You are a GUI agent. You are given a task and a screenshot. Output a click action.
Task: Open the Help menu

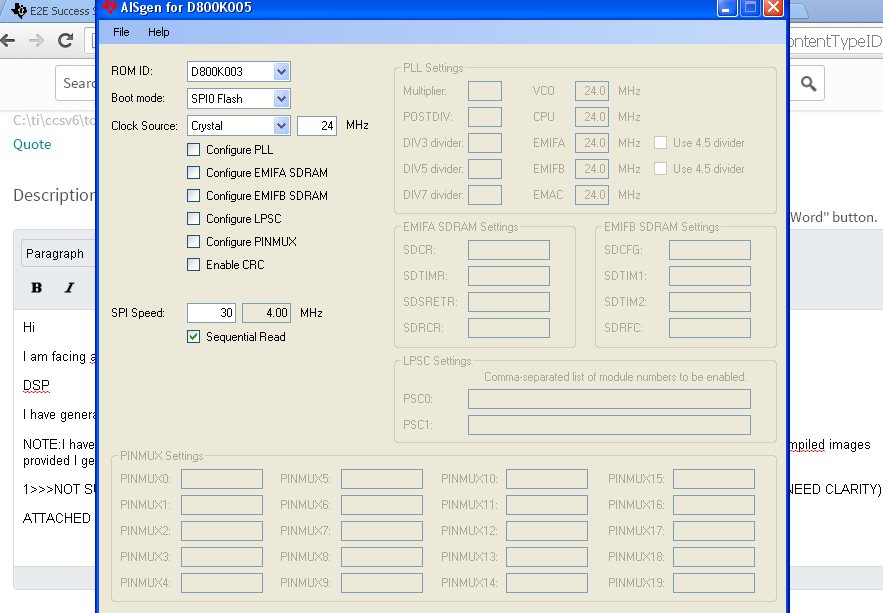click(x=159, y=32)
